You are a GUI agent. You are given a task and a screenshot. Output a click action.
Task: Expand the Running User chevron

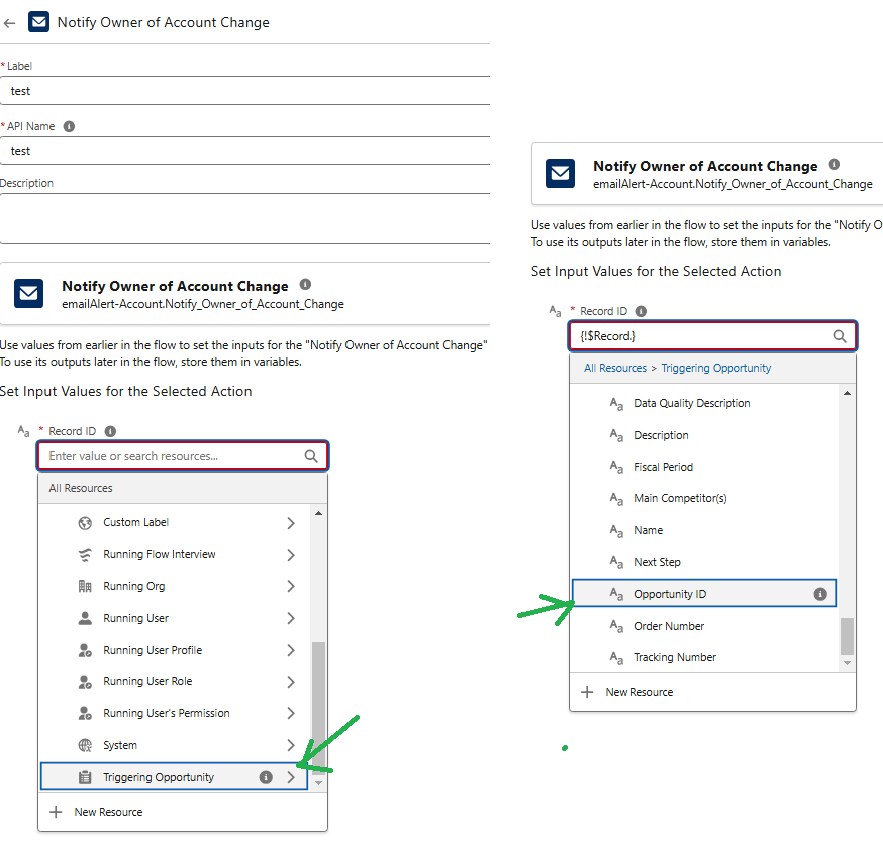(291, 618)
